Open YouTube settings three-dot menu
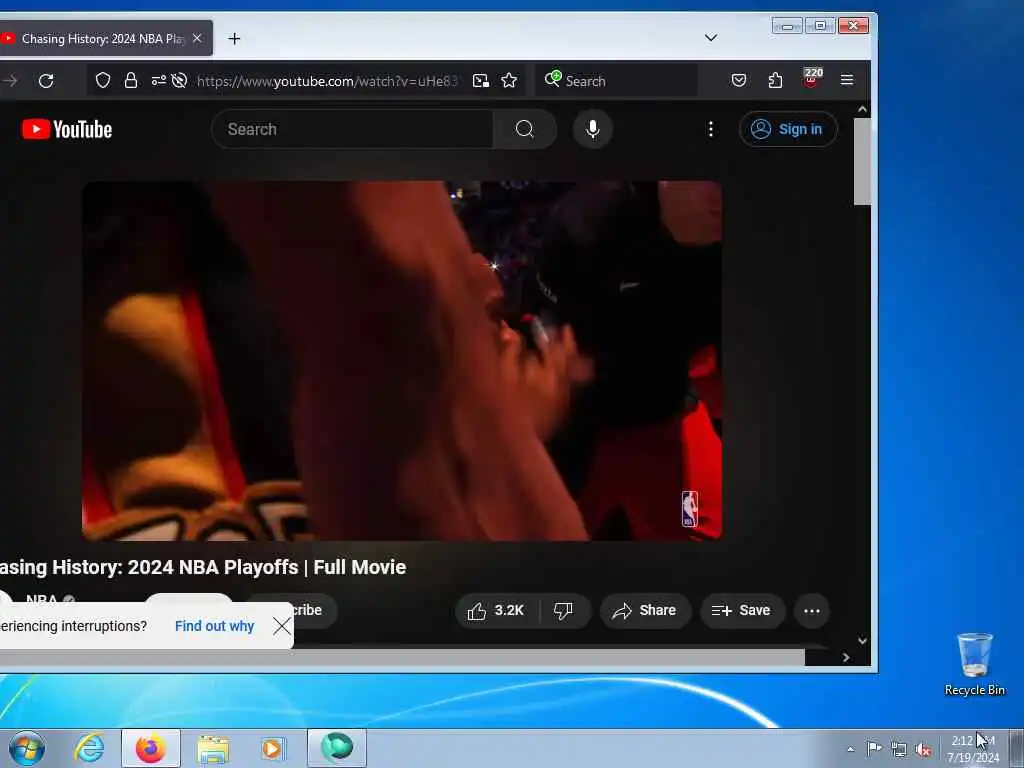Image resolution: width=1024 pixels, height=768 pixels. 711,129
